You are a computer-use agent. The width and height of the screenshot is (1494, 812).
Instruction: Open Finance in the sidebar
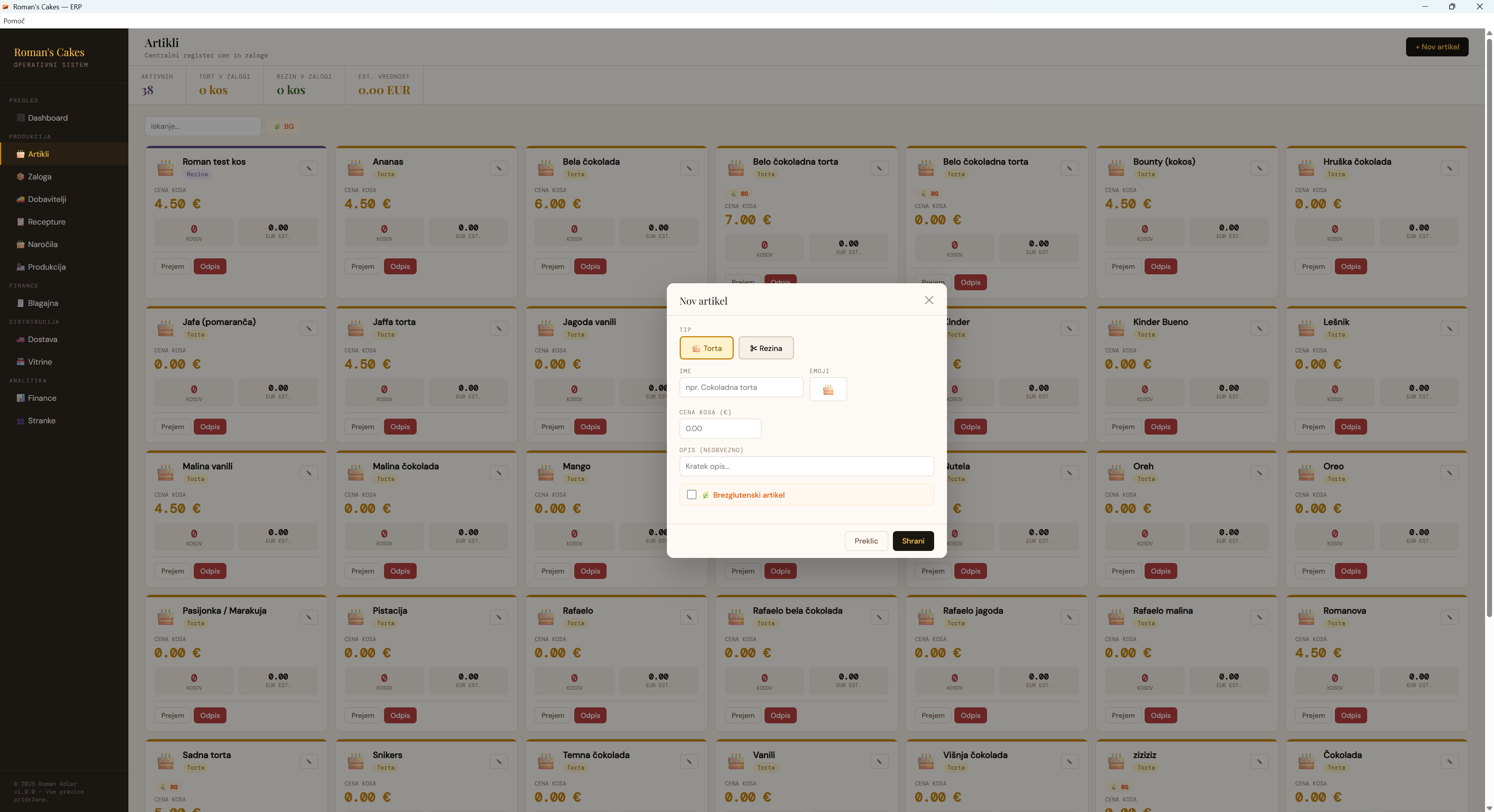click(64, 398)
